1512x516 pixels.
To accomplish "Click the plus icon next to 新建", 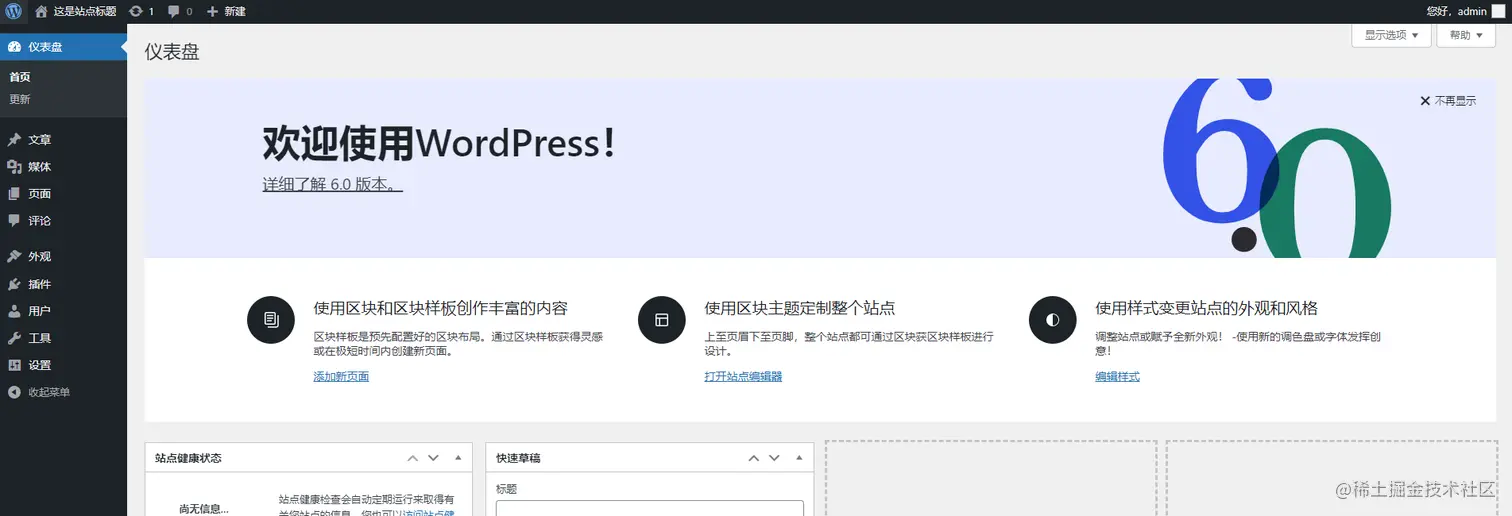I will tap(212, 11).
